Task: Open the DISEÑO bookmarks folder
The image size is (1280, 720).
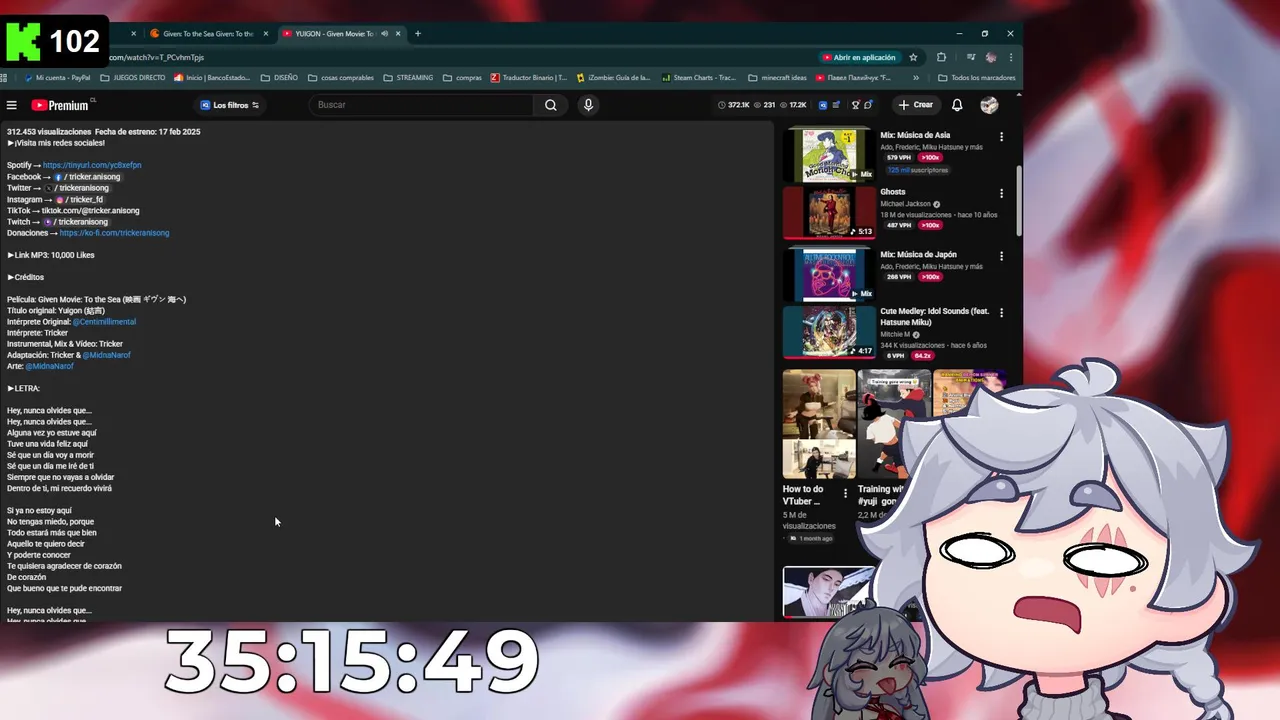Action: coord(279,78)
